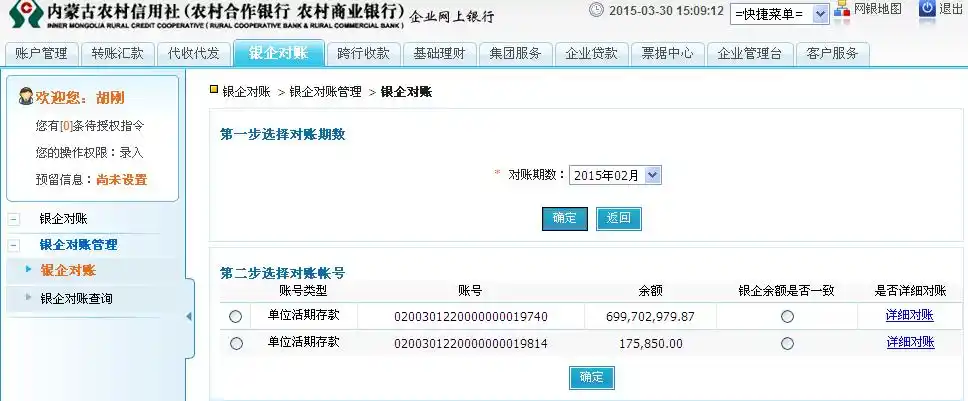Click the 账号类型 column header
This screenshot has width=968, height=401.
point(303,291)
